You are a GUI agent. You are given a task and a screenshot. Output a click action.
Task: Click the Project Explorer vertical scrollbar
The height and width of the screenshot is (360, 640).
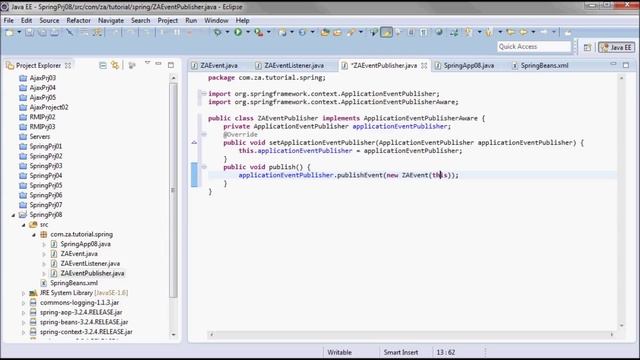coord(173,190)
